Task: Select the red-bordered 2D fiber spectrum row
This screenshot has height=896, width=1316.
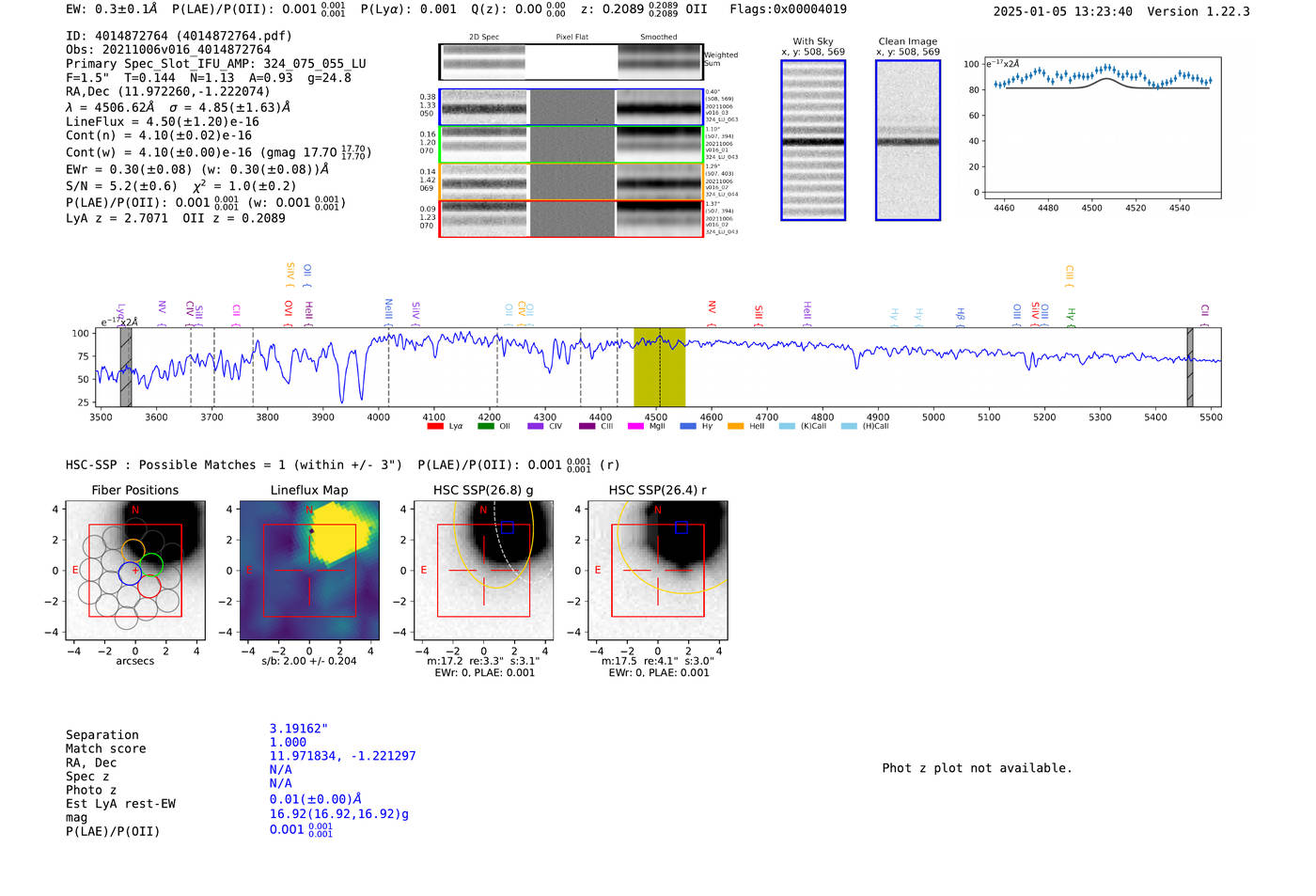Action: click(x=572, y=219)
